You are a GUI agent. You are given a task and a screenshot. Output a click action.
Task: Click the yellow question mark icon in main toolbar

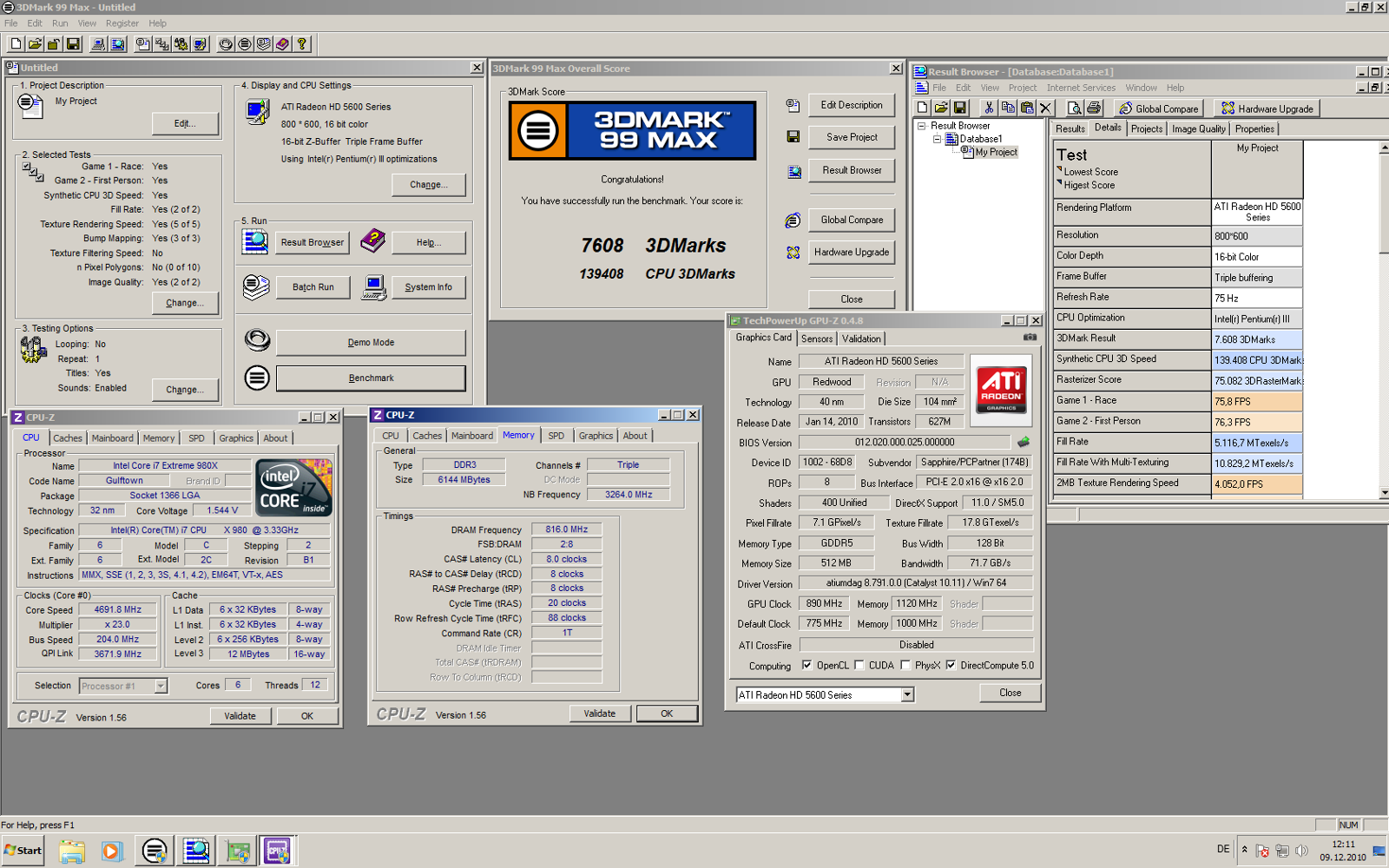(x=302, y=44)
